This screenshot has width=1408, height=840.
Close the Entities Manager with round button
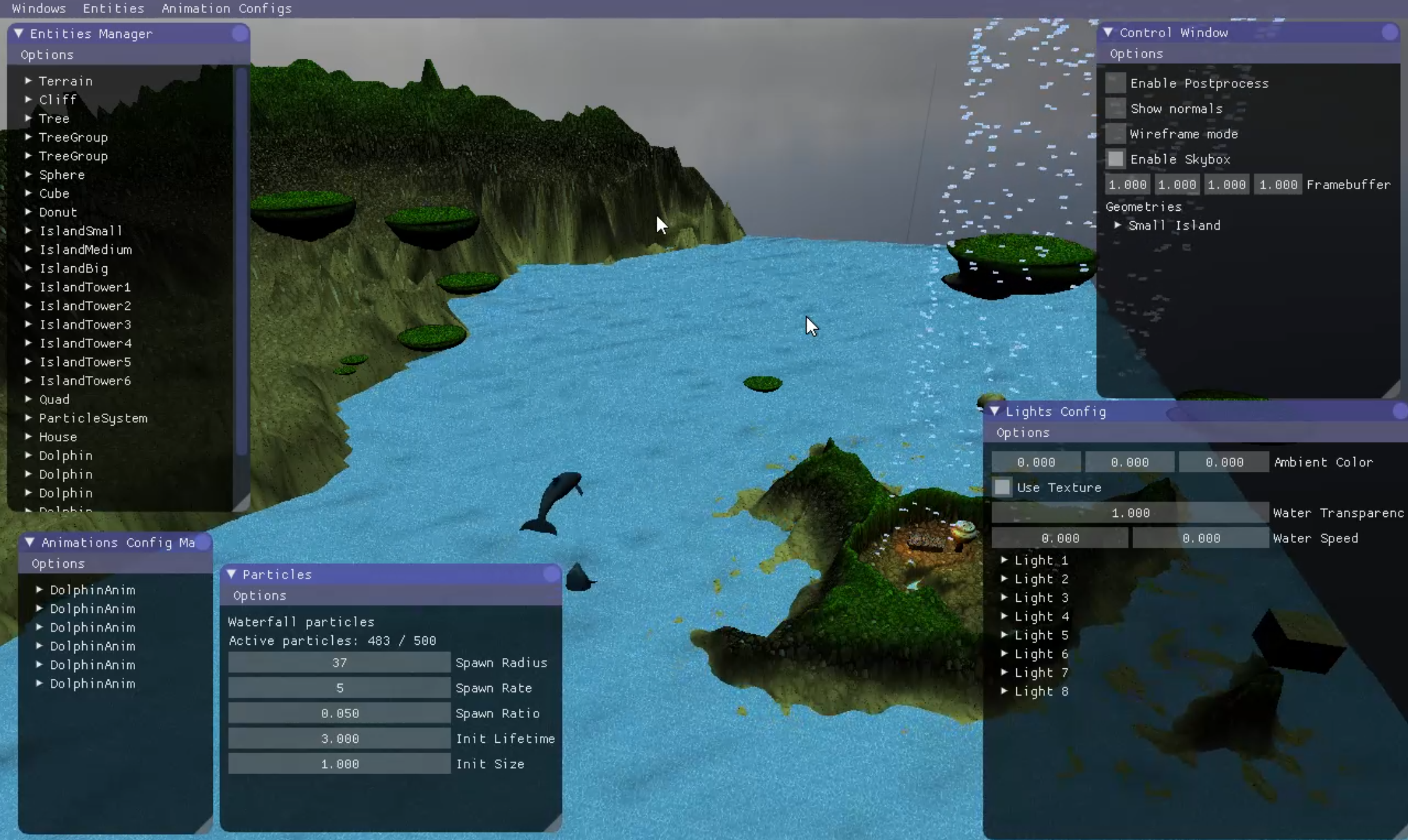point(240,33)
